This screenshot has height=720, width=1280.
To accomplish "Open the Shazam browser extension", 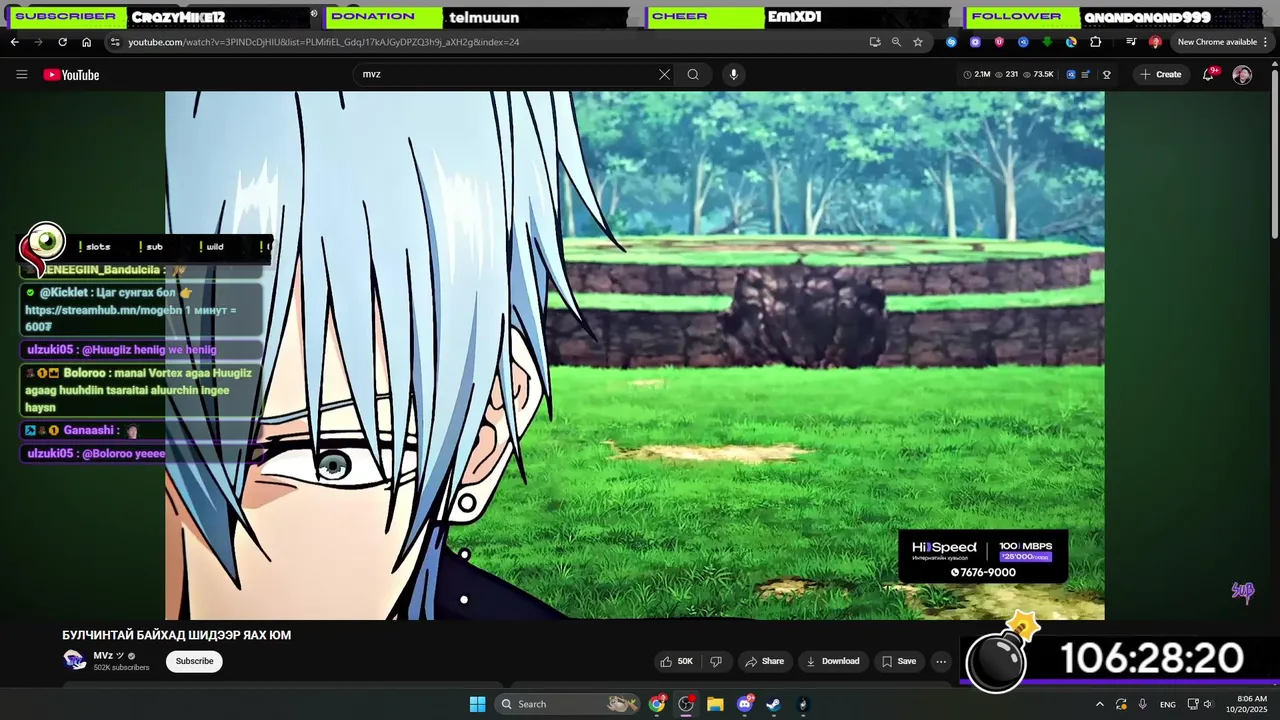I will (951, 42).
